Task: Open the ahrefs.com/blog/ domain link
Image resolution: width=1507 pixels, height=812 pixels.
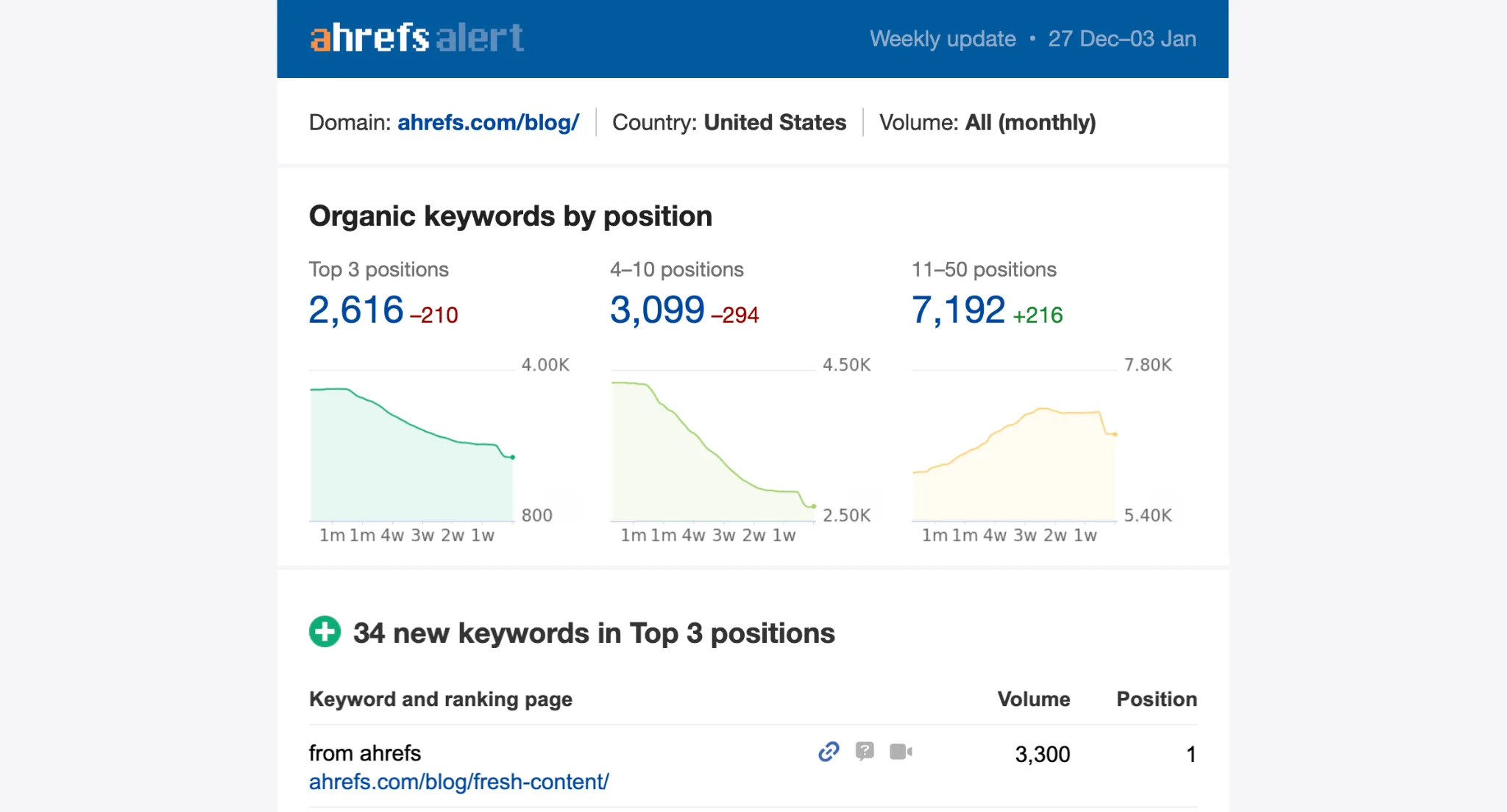Action: pos(488,123)
